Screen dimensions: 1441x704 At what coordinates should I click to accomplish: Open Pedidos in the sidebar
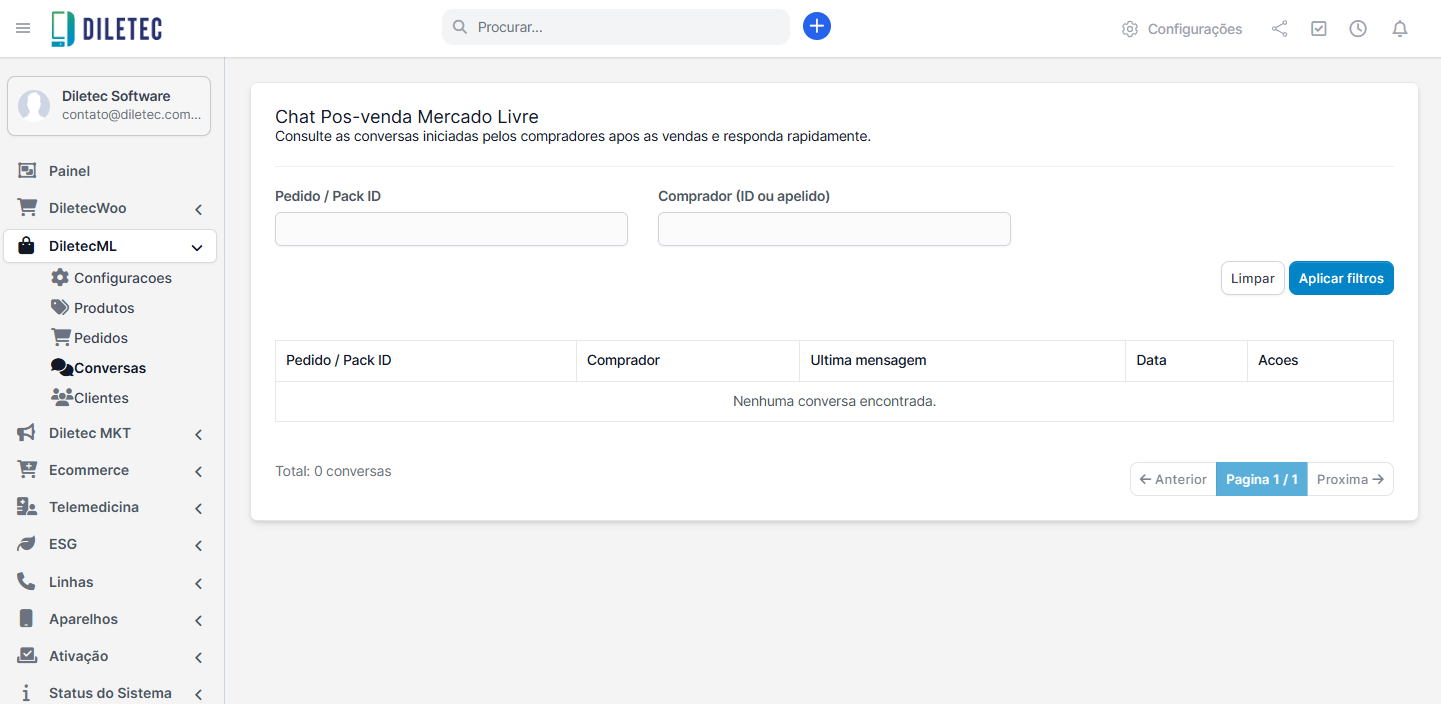pos(100,338)
